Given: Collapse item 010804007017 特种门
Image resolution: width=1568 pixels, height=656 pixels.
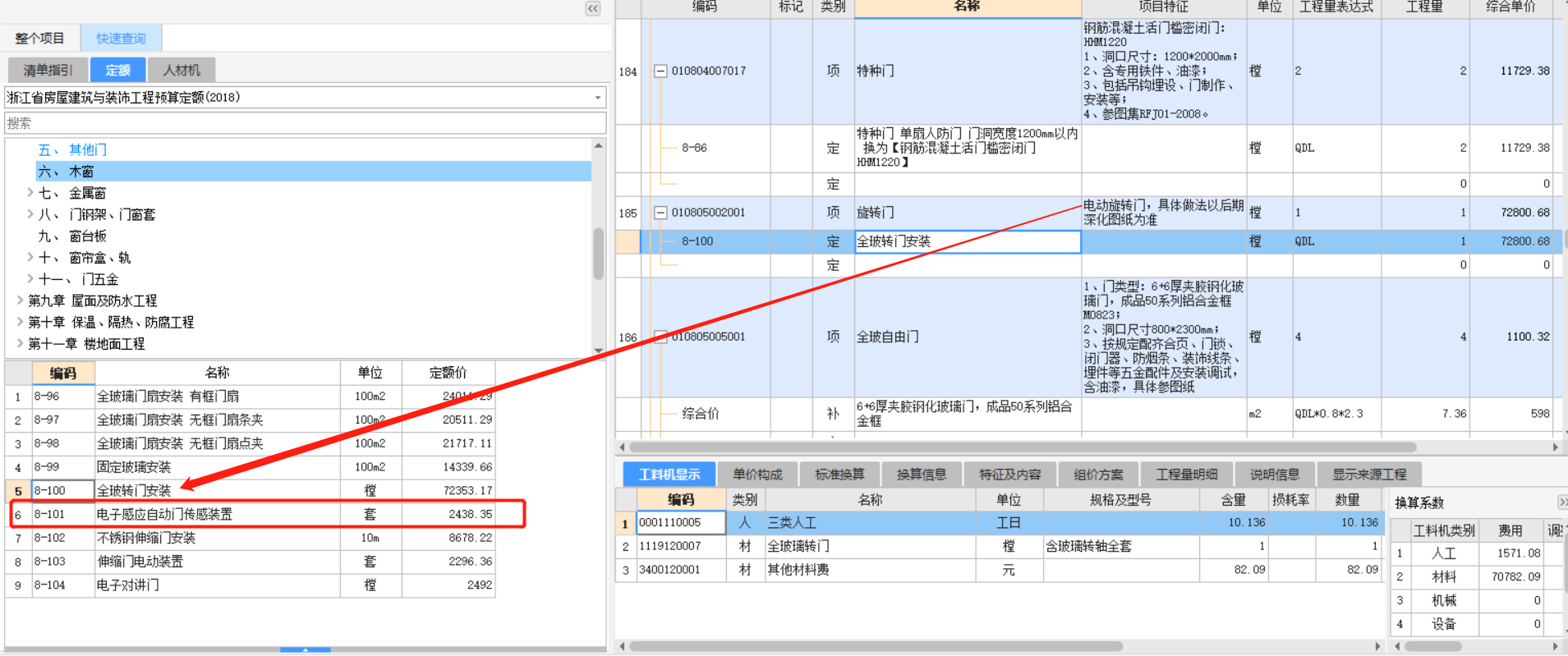Looking at the screenshot, I should tap(660, 71).
